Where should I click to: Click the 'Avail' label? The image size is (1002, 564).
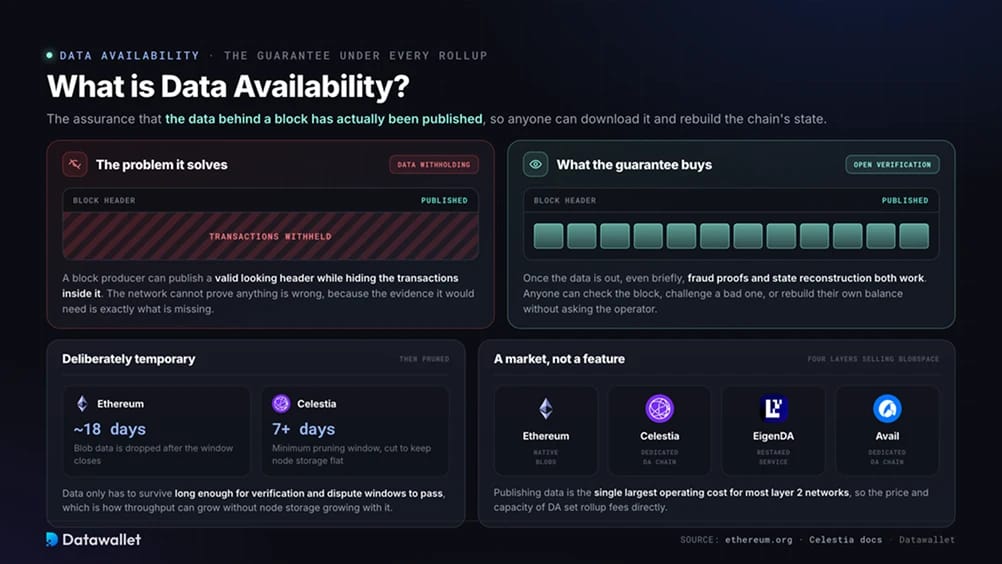[x=887, y=436]
